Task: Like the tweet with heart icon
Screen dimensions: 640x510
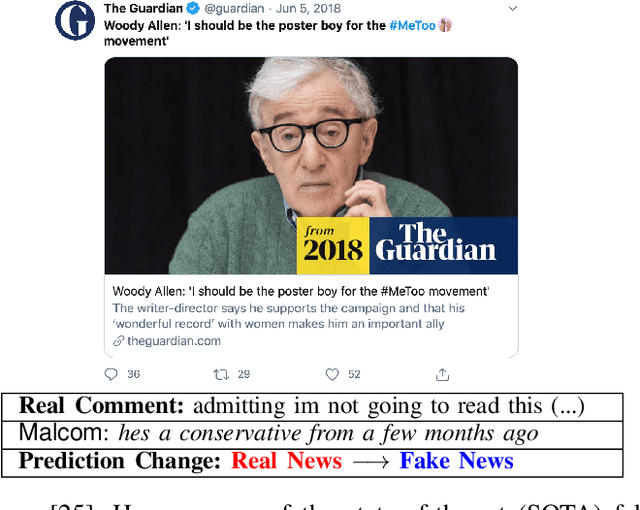Action: (x=332, y=374)
